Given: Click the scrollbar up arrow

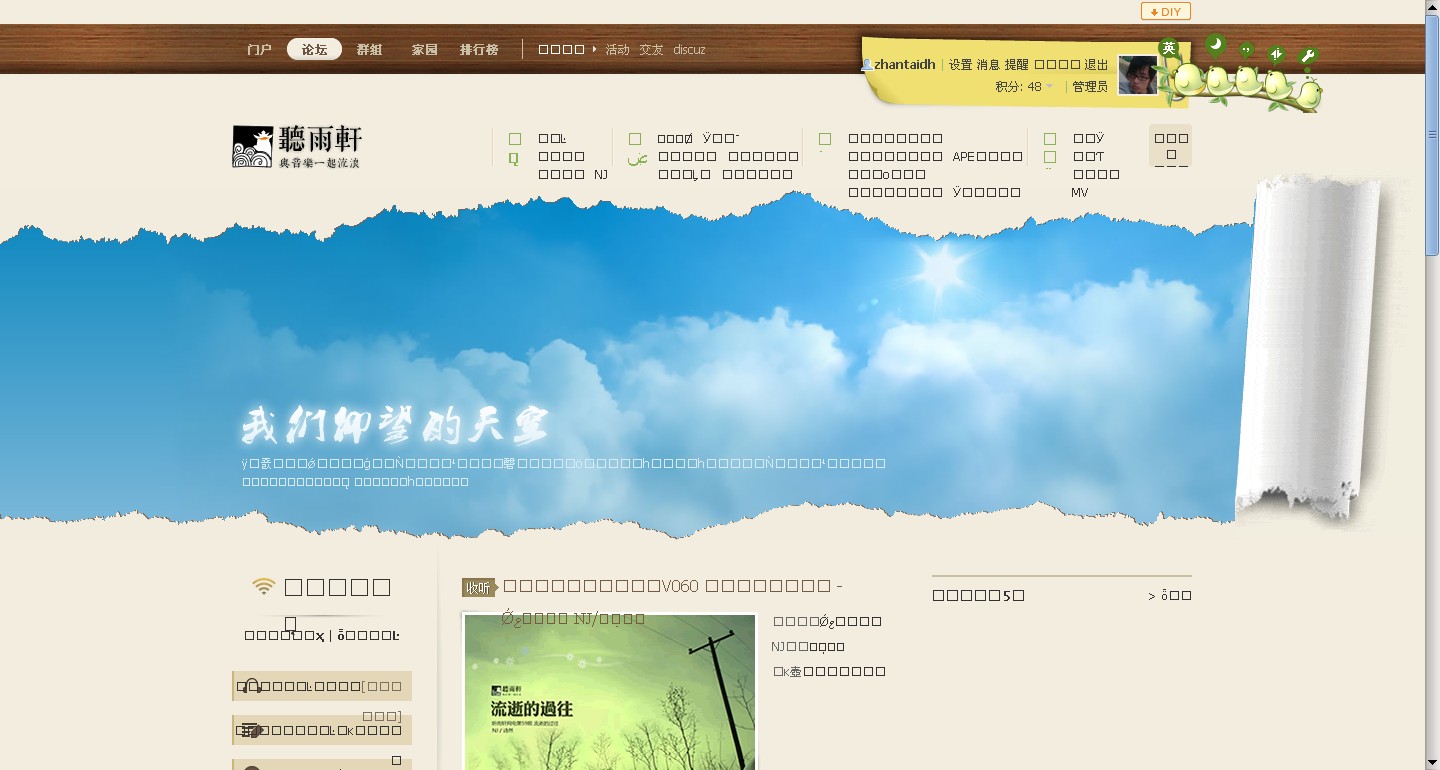Looking at the screenshot, I should pyautogui.click(x=1432, y=7).
